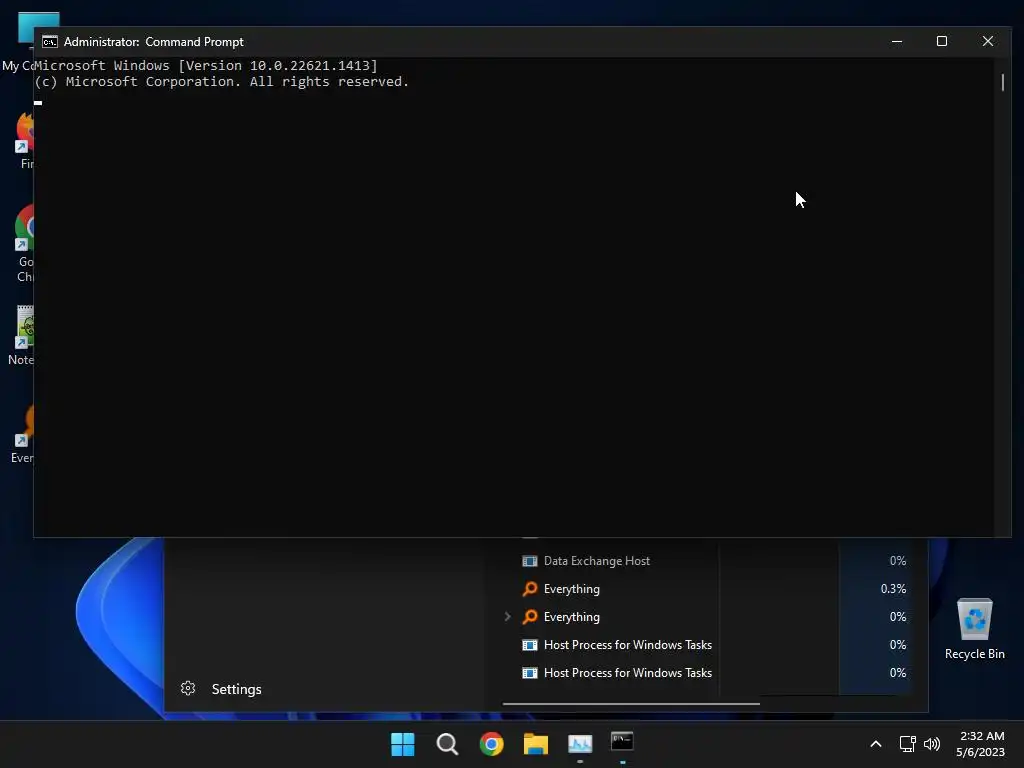This screenshot has height=768, width=1024.
Task: Maximize the Command Prompt window
Action: 942,41
